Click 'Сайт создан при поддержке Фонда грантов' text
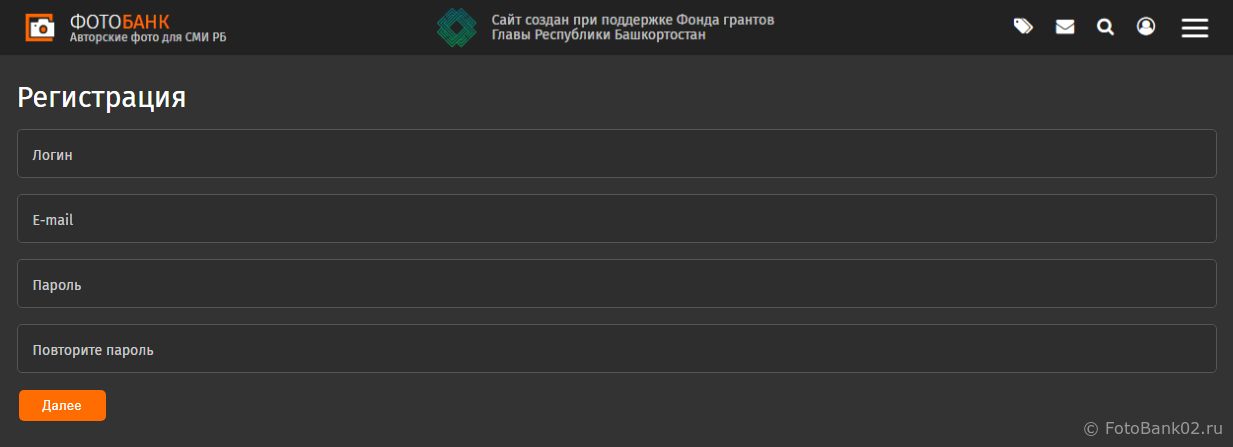This screenshot has width=1233, height=447. point(632,20)
